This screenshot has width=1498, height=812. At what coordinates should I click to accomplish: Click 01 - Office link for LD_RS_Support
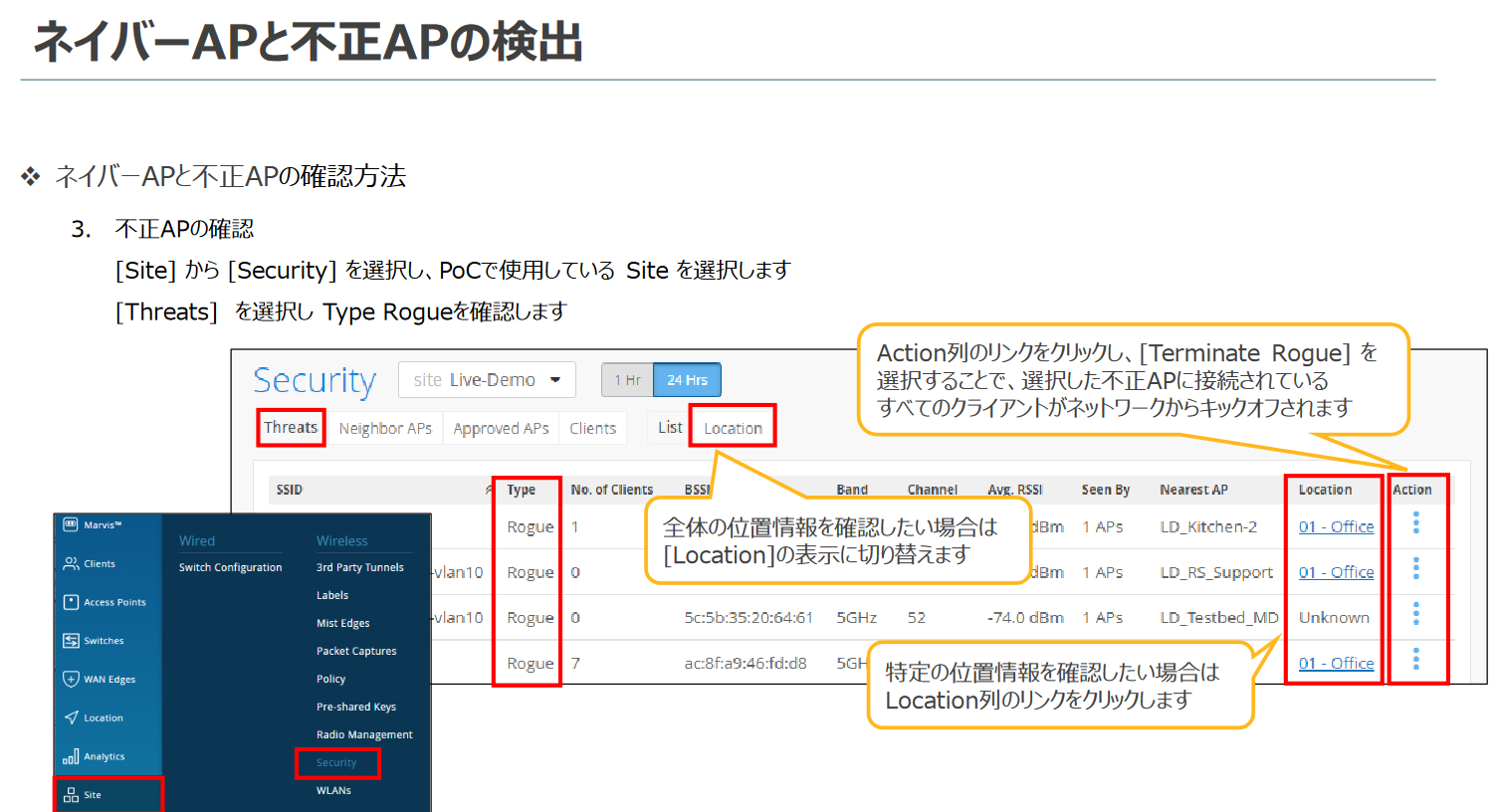click(x=1336, y=572)
